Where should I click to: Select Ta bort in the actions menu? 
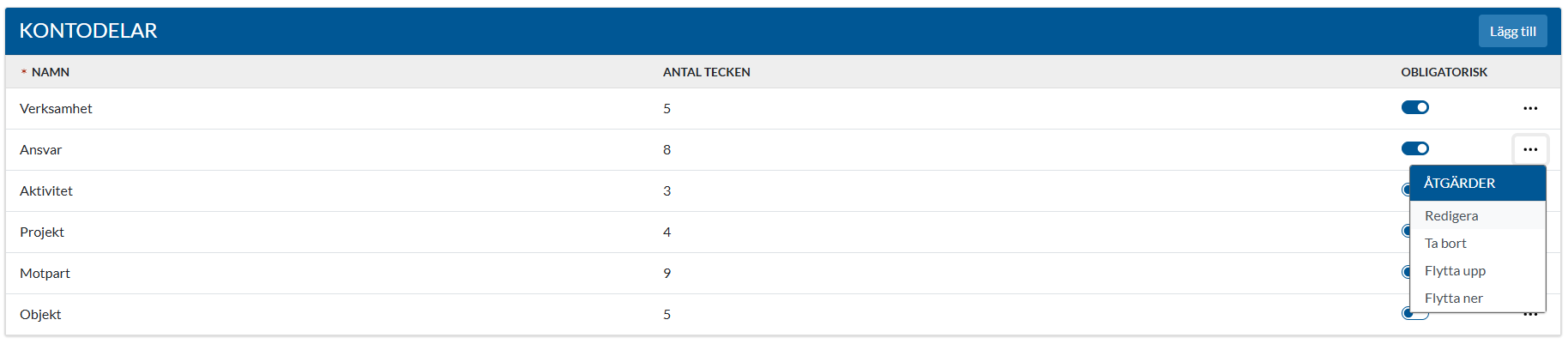tap(1445, 244)
